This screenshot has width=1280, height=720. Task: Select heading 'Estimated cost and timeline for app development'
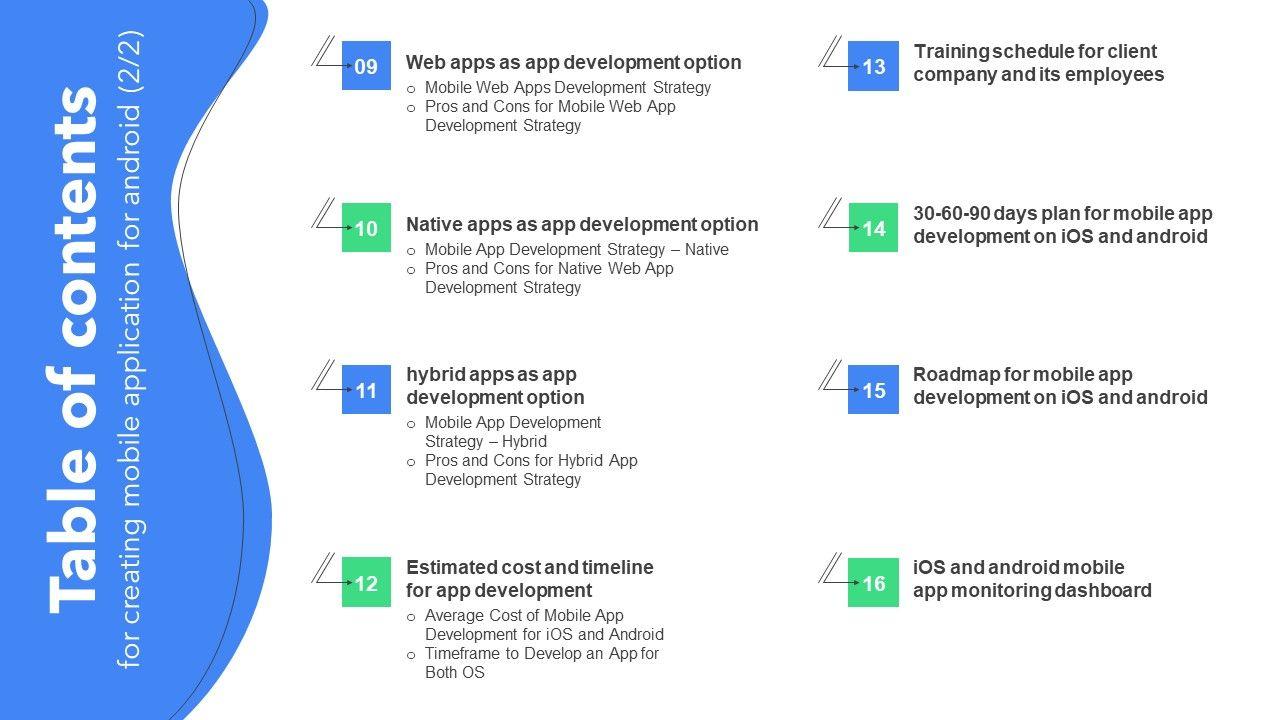(530, 578)
